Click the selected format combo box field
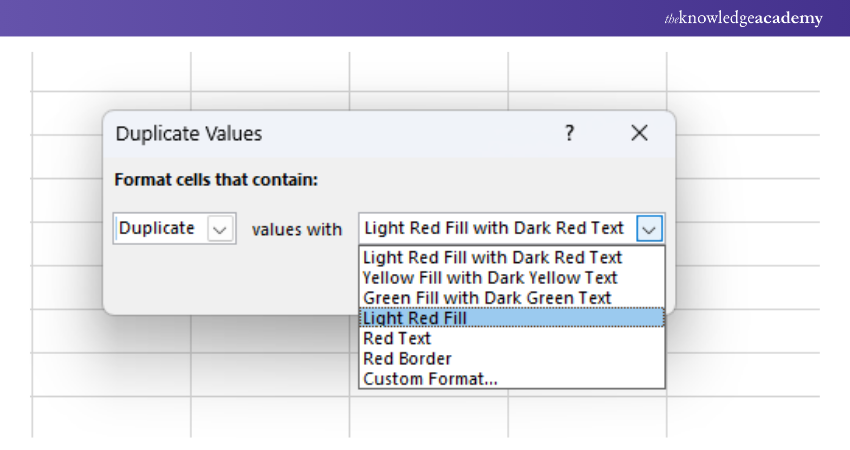Viewport: 850px width, 450px height. pos(495,228)
